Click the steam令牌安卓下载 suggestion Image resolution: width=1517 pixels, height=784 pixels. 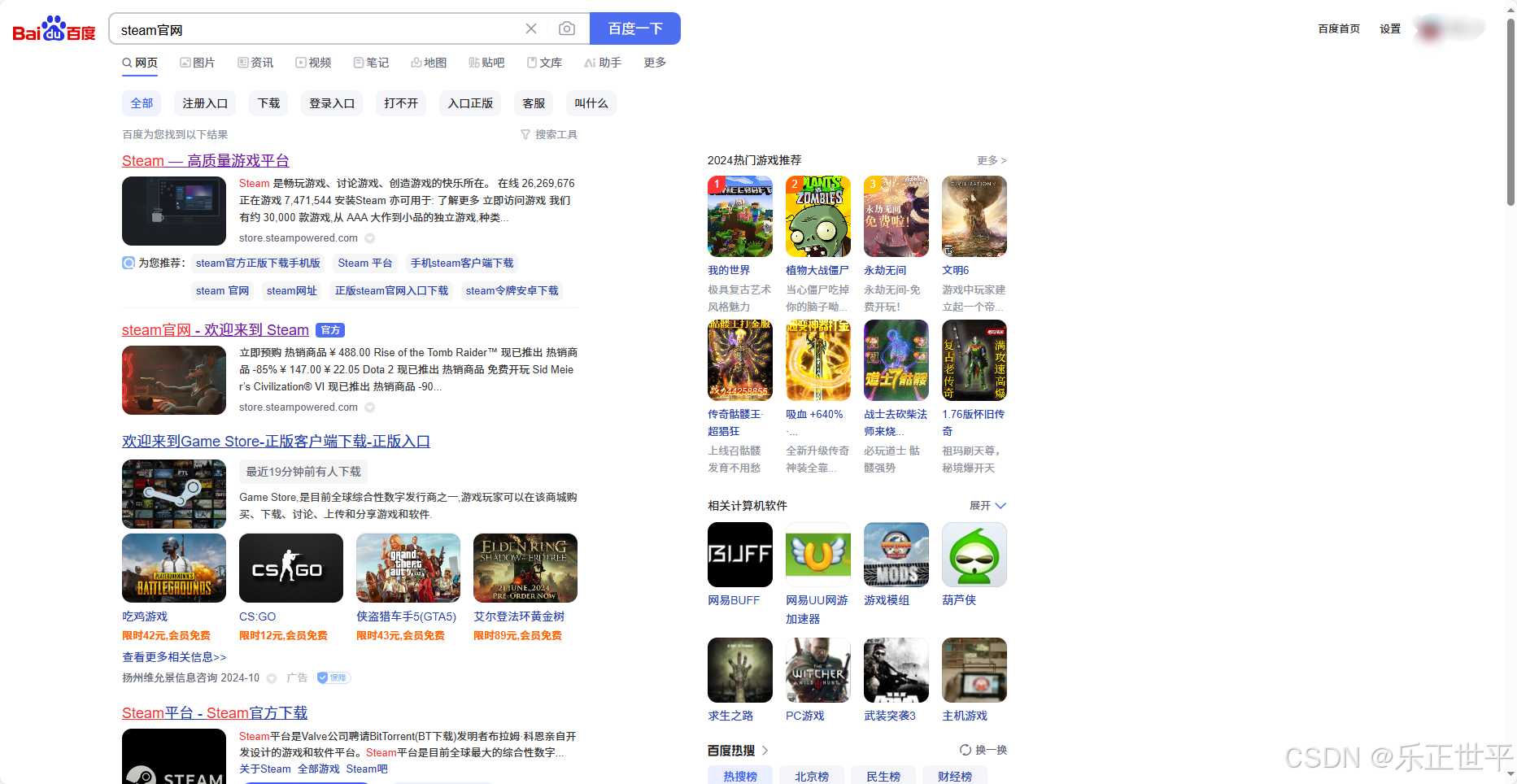pos(512,290)
